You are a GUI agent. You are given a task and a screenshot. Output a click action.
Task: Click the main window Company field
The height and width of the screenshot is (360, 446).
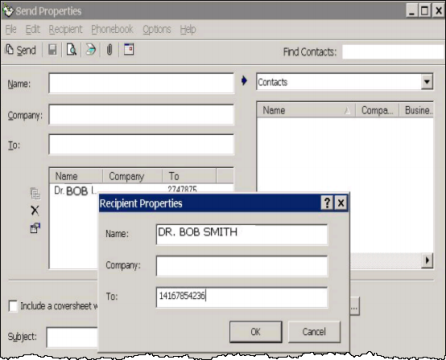point(141,115)
